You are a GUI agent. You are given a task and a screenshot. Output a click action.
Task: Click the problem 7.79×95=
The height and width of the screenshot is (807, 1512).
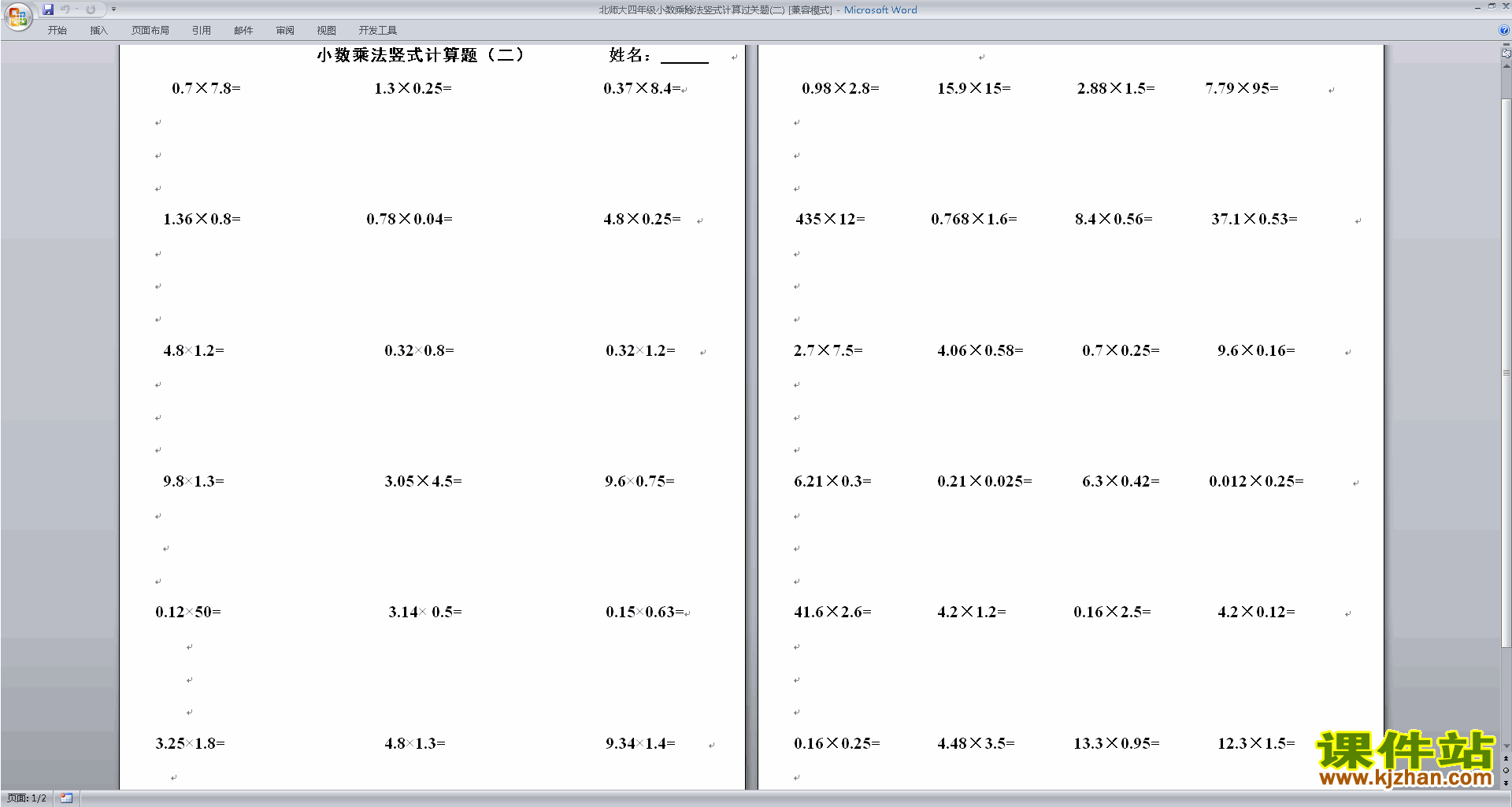pos(1242,88)
